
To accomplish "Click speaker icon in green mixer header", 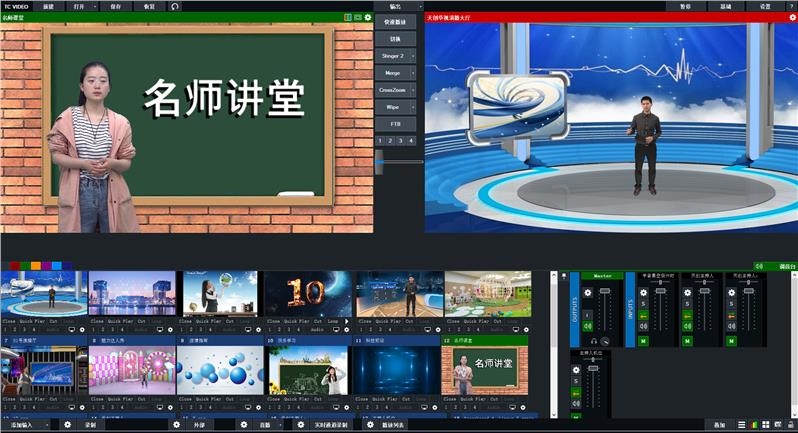I will point(759,266).
